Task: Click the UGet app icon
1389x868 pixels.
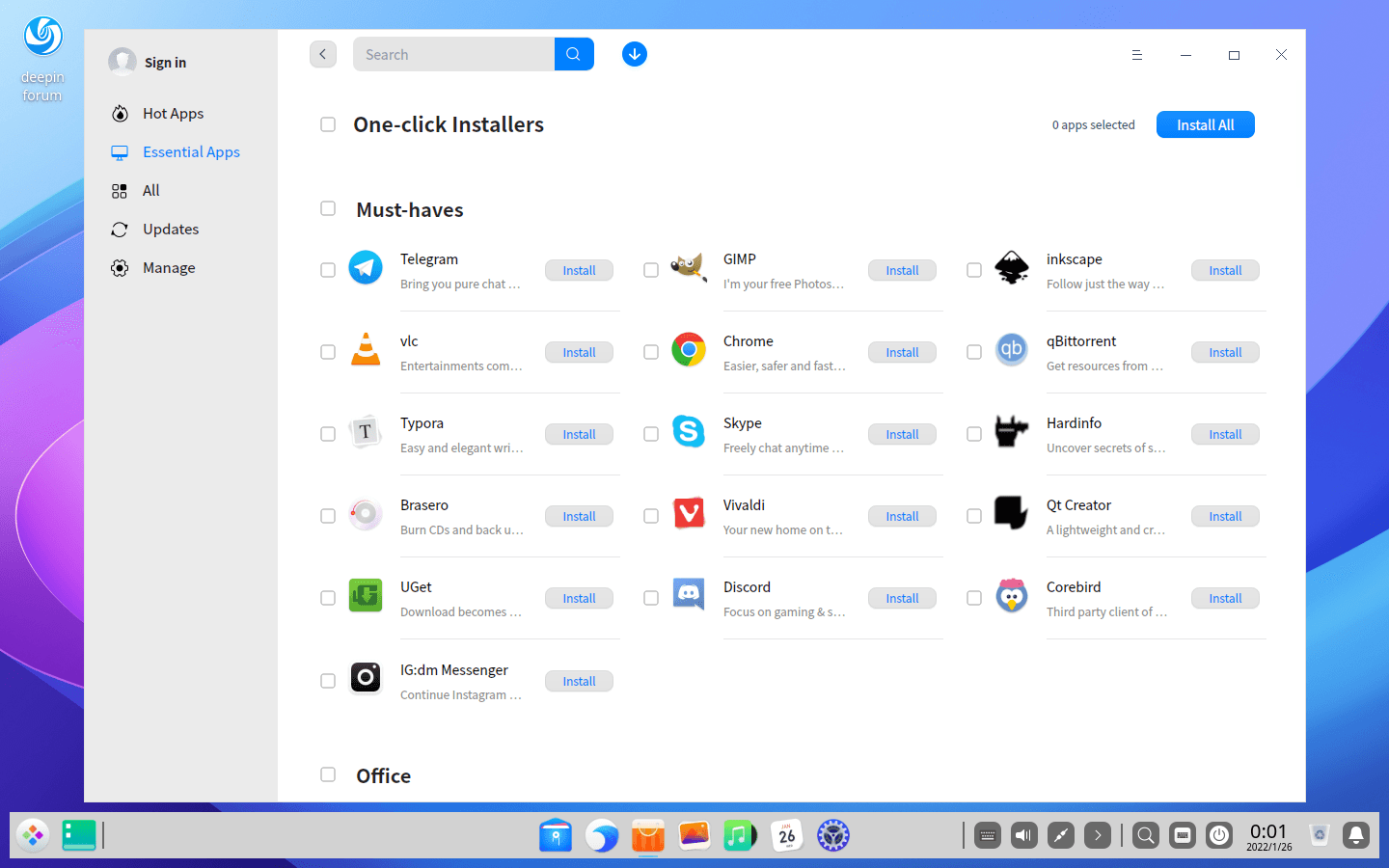Action: 366,595
